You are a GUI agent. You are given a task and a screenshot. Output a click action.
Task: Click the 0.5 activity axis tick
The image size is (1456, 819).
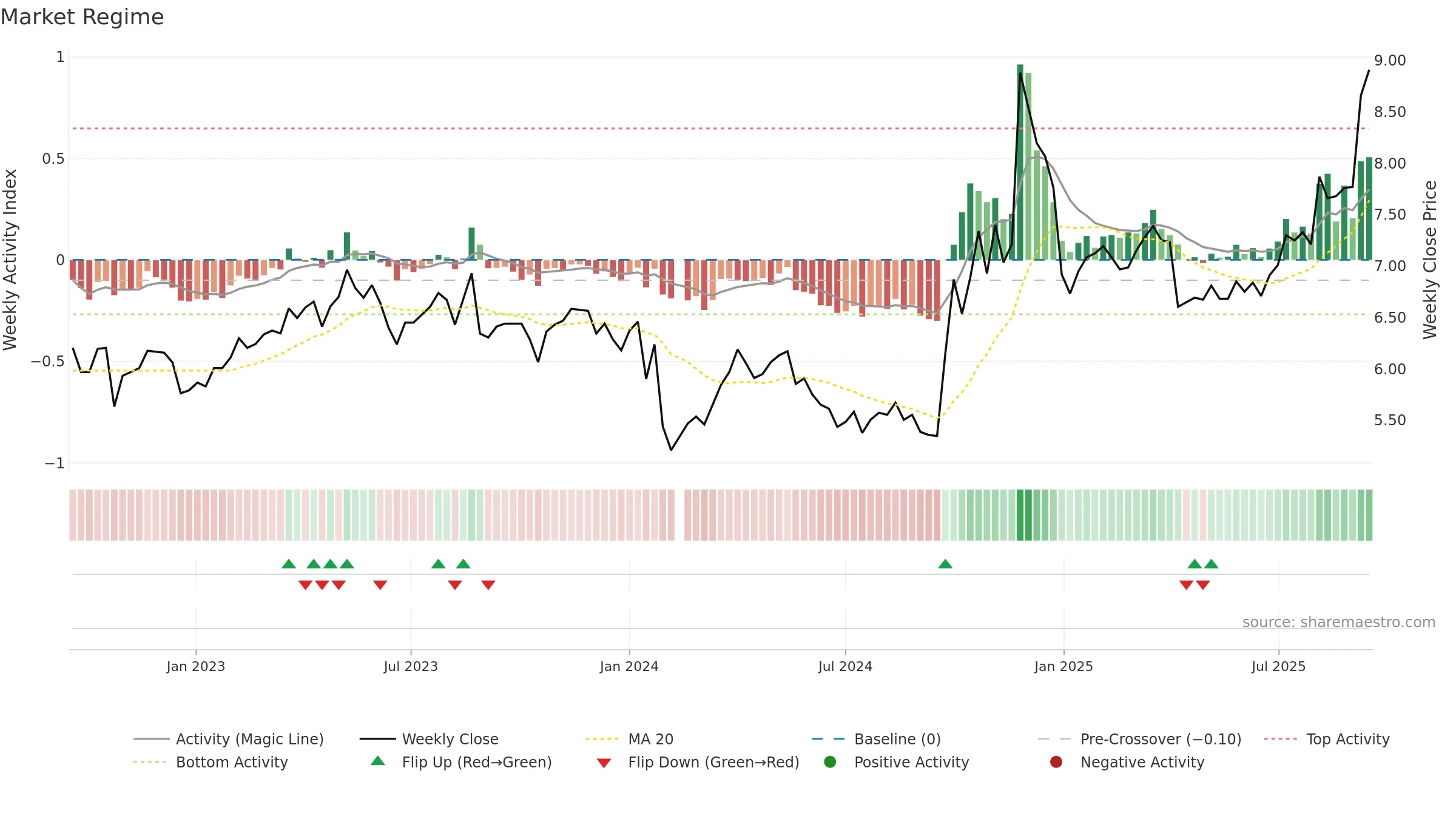coord(53,159)
